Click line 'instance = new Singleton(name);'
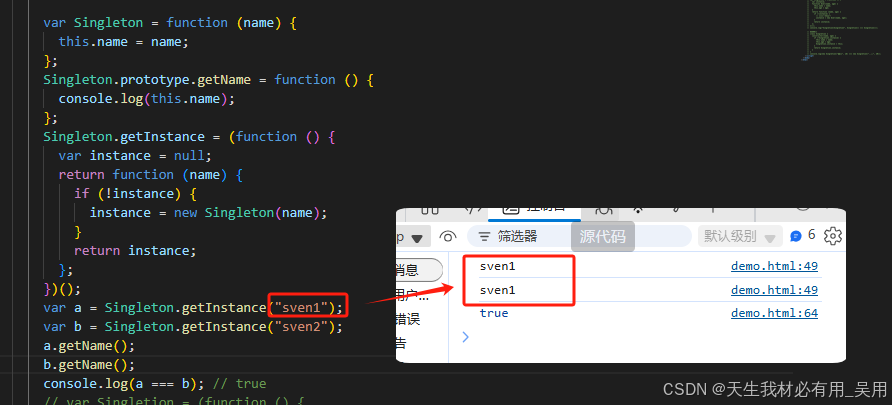This screenshot has width=892, height=405. point(209,213)
